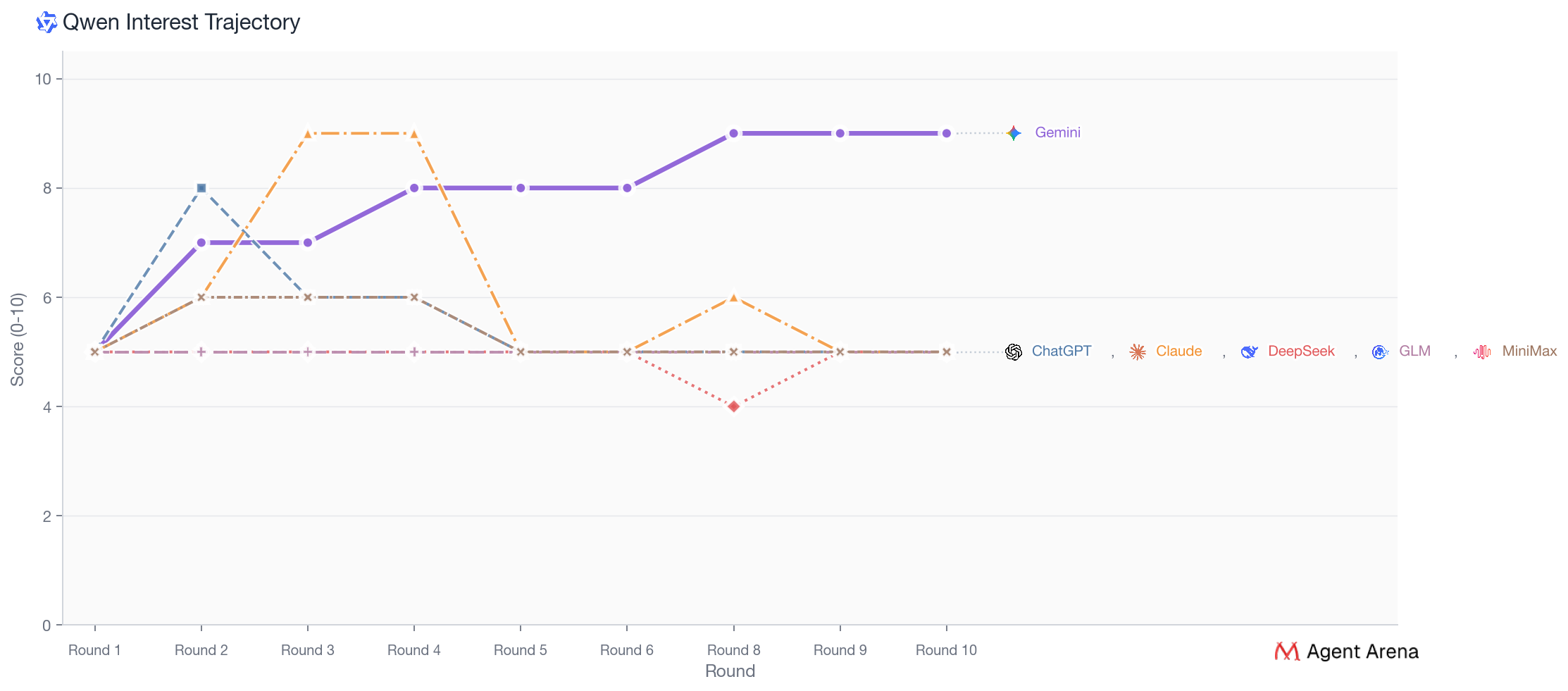Click the purple Gemini point at Round 10

[x=946, y=133]
